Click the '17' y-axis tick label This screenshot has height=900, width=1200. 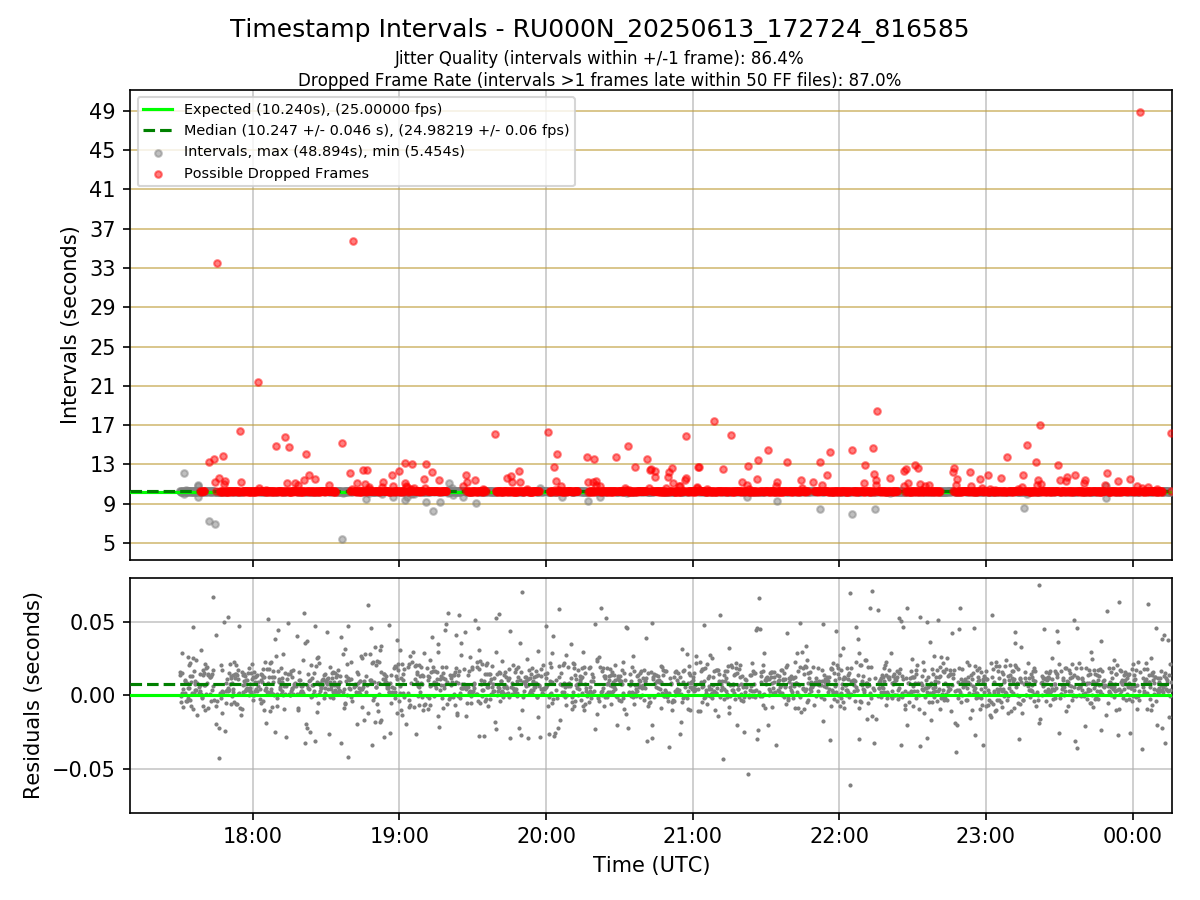(105, 425)
